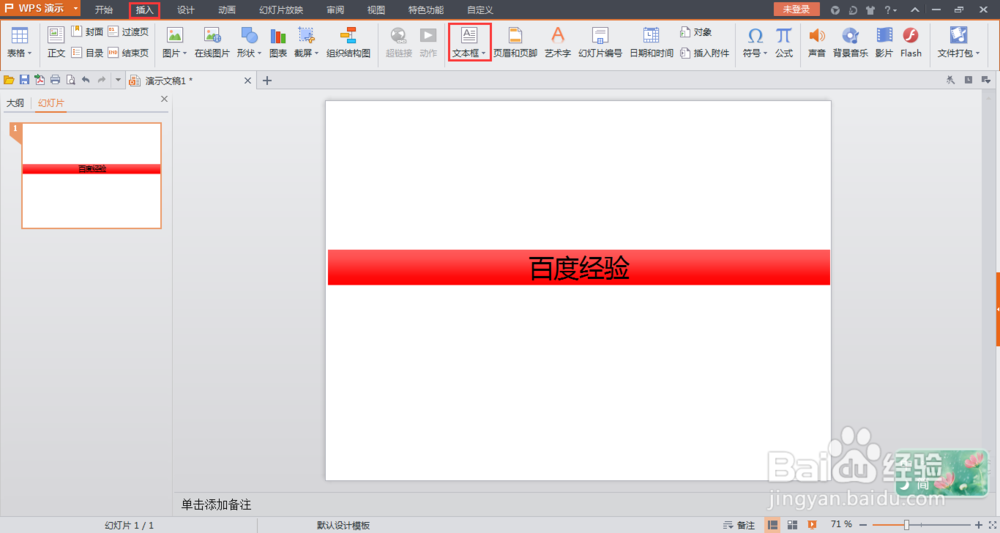The height and width of the screenshot is (533, 1000).
Task: Open the 文本框 text box dropdown
Action: click(x=469, y=43)
